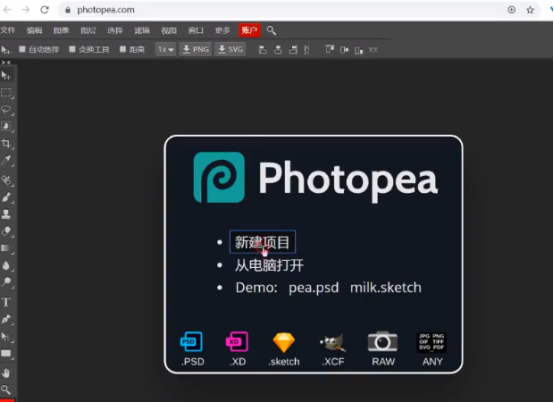Click the ANY formats icon
The image size is (554, 403).
point(432,342)
